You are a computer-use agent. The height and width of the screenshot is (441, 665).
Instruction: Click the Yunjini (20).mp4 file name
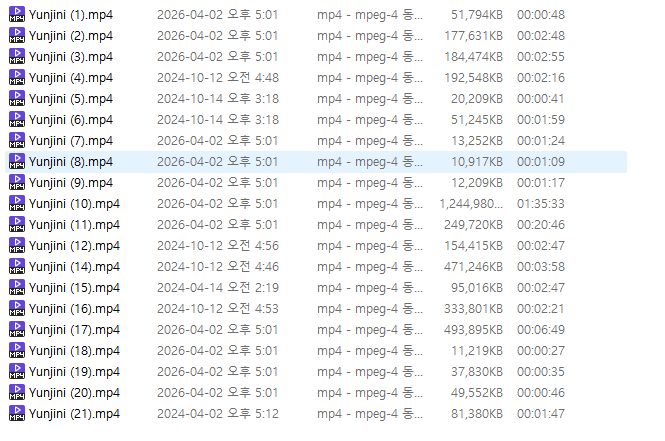(74, 392)
